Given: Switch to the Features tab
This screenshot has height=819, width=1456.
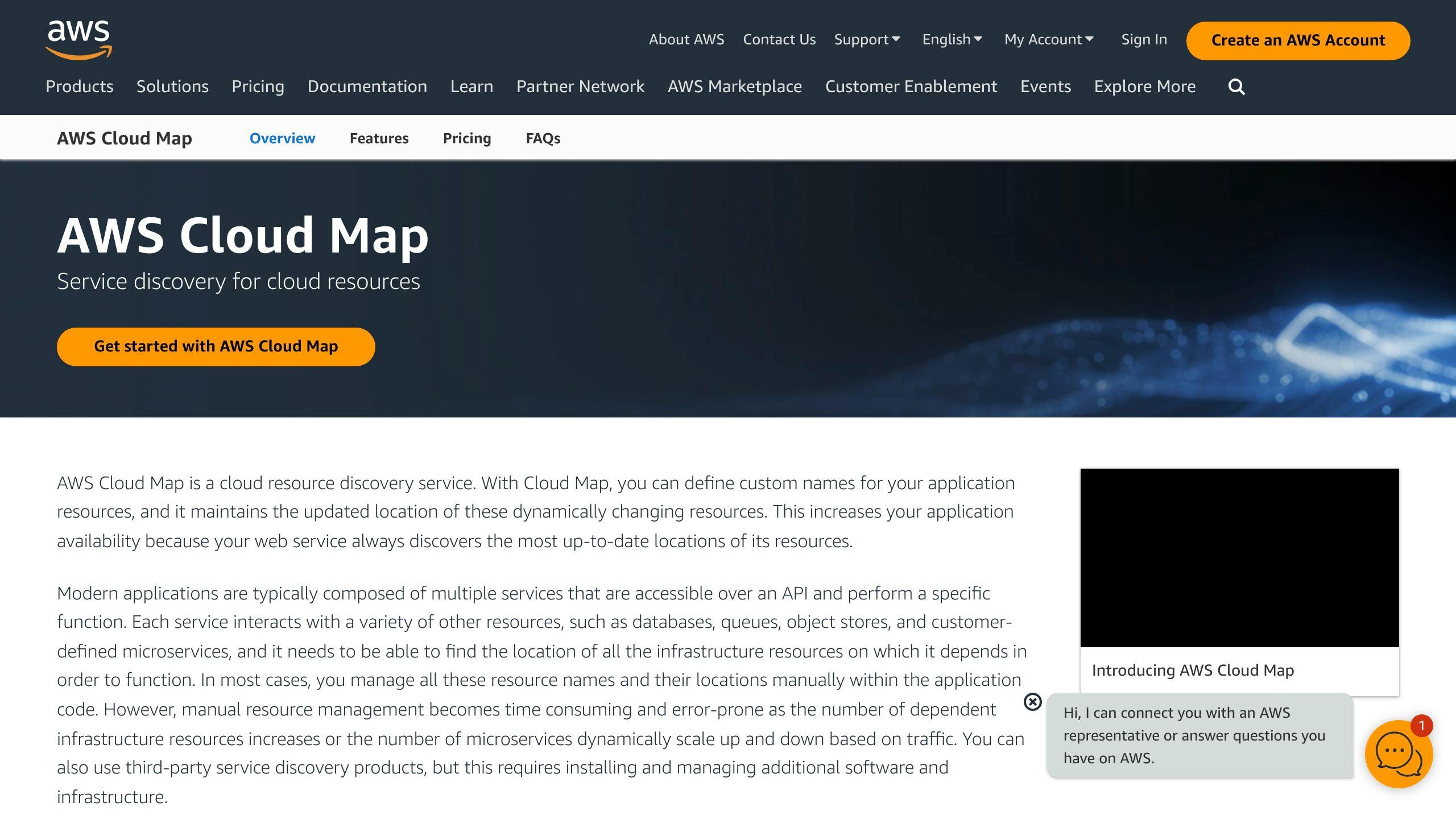Looking at the screenshot, I should pos(379,138).
